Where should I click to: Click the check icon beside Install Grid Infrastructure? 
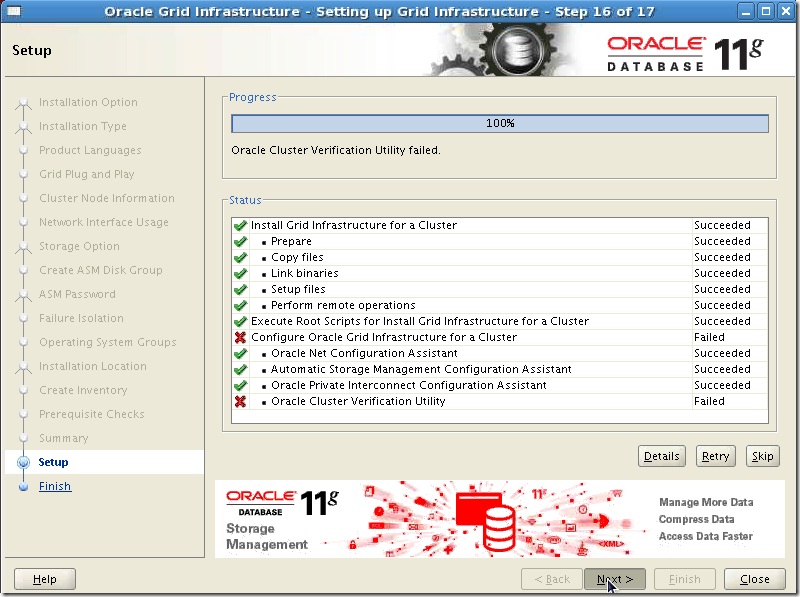click(x=240, y=225)
